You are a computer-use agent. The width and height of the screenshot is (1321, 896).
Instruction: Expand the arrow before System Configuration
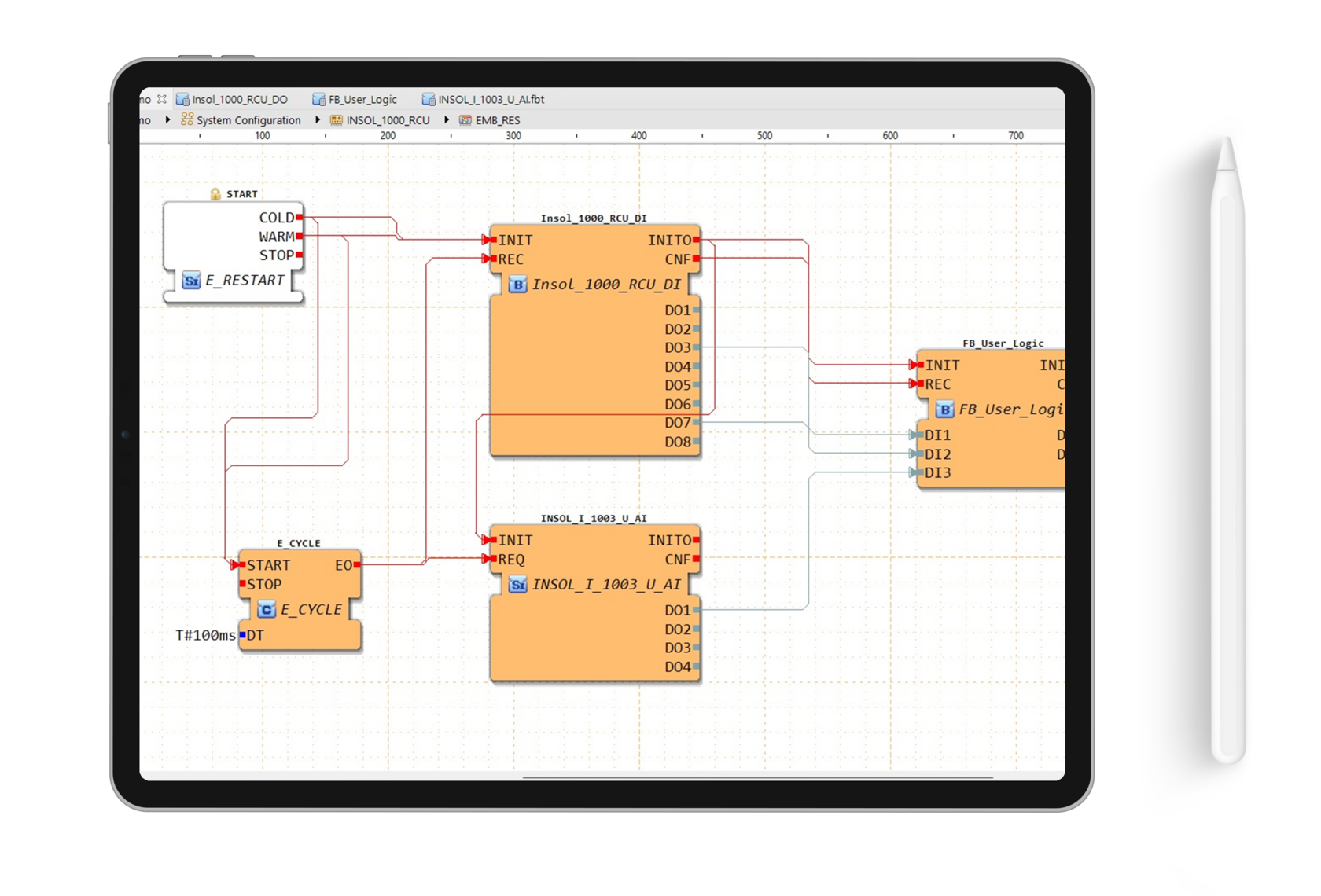point(167,120)
